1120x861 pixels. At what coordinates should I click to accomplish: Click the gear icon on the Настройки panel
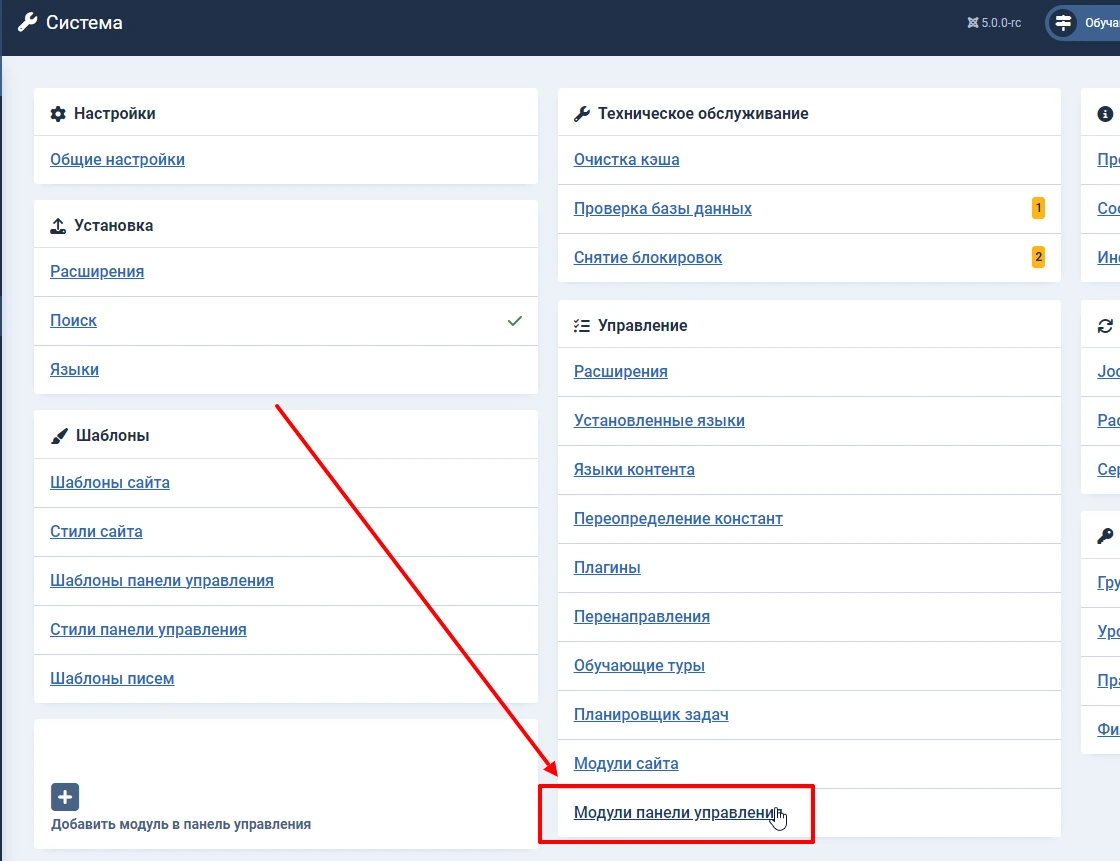58,114
